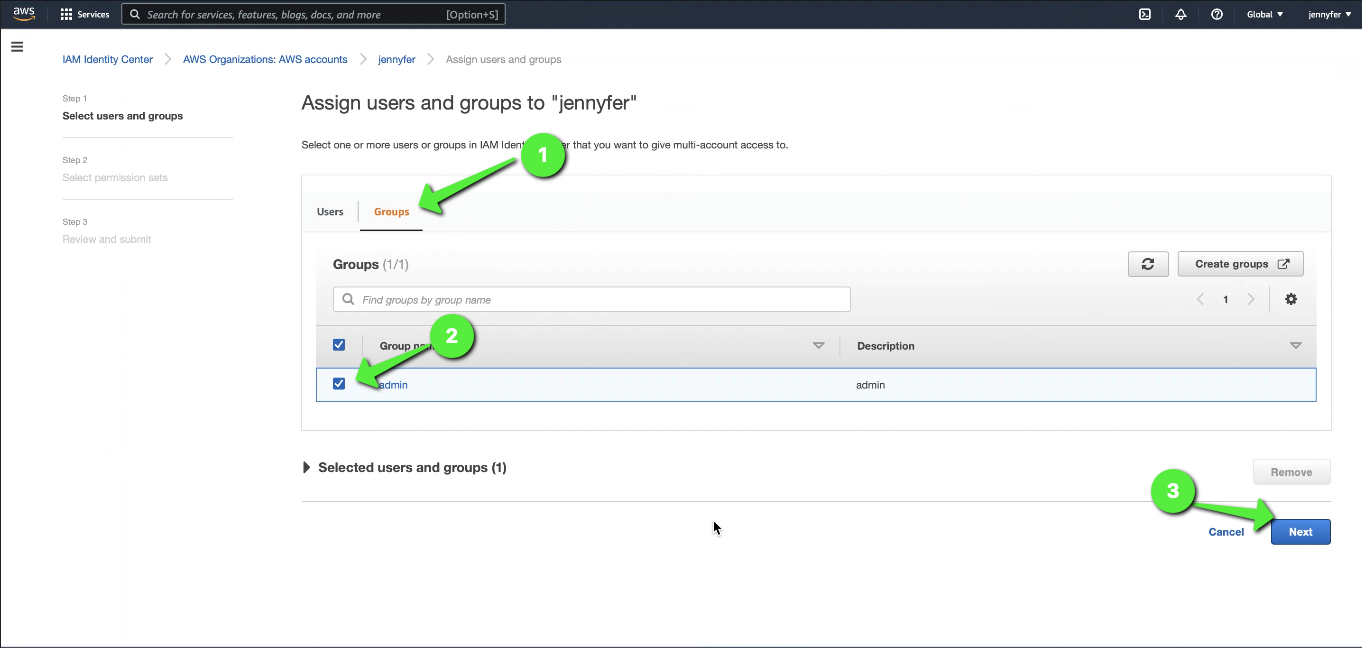The height and width of the screenshot is (648, 1362).
Task: Open Create groups in new tab
Action: point(1241,264)
